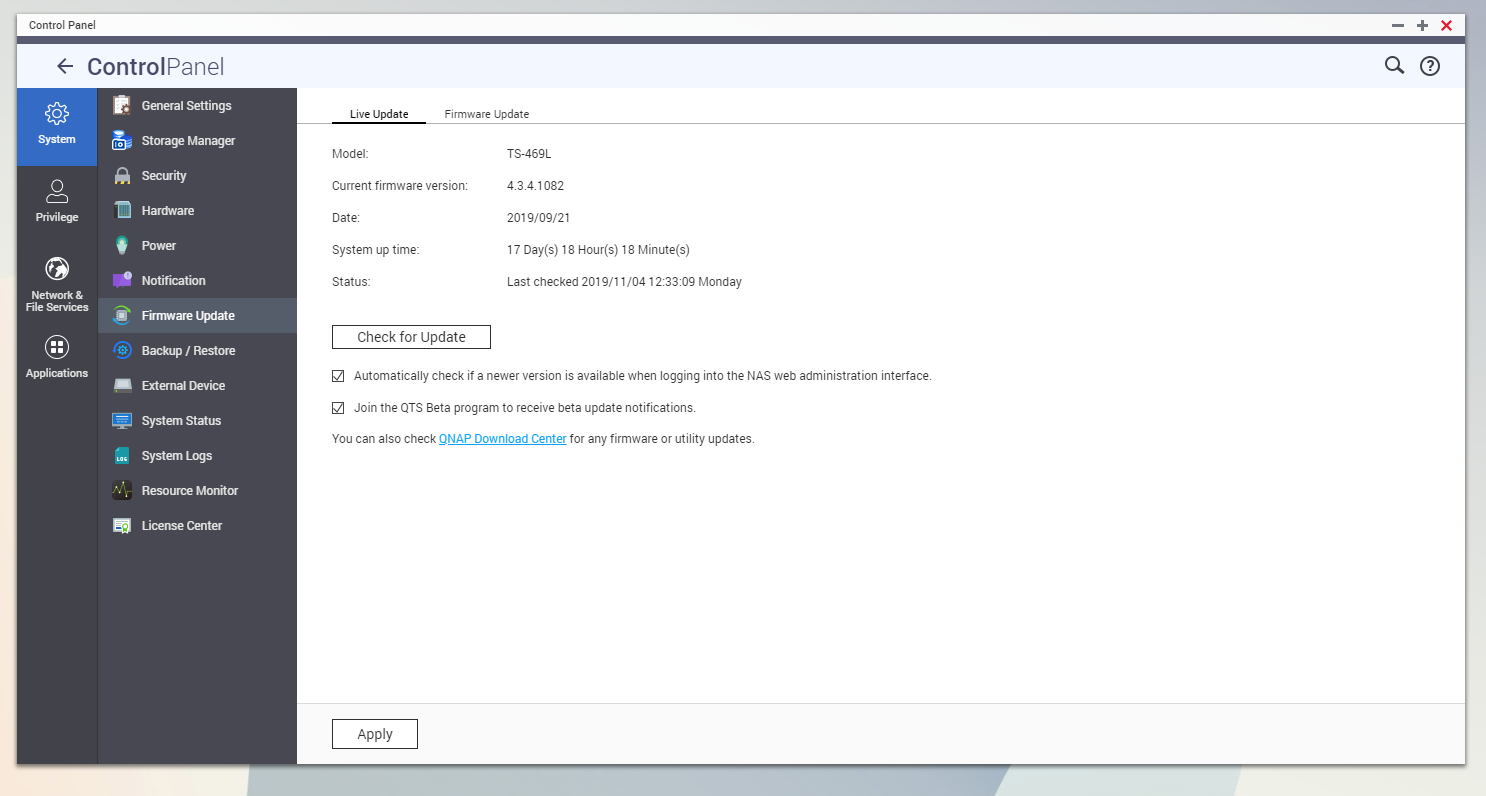Click the Hardware chip icon
Screen dimensions: 1486x796
pos(122,210)
